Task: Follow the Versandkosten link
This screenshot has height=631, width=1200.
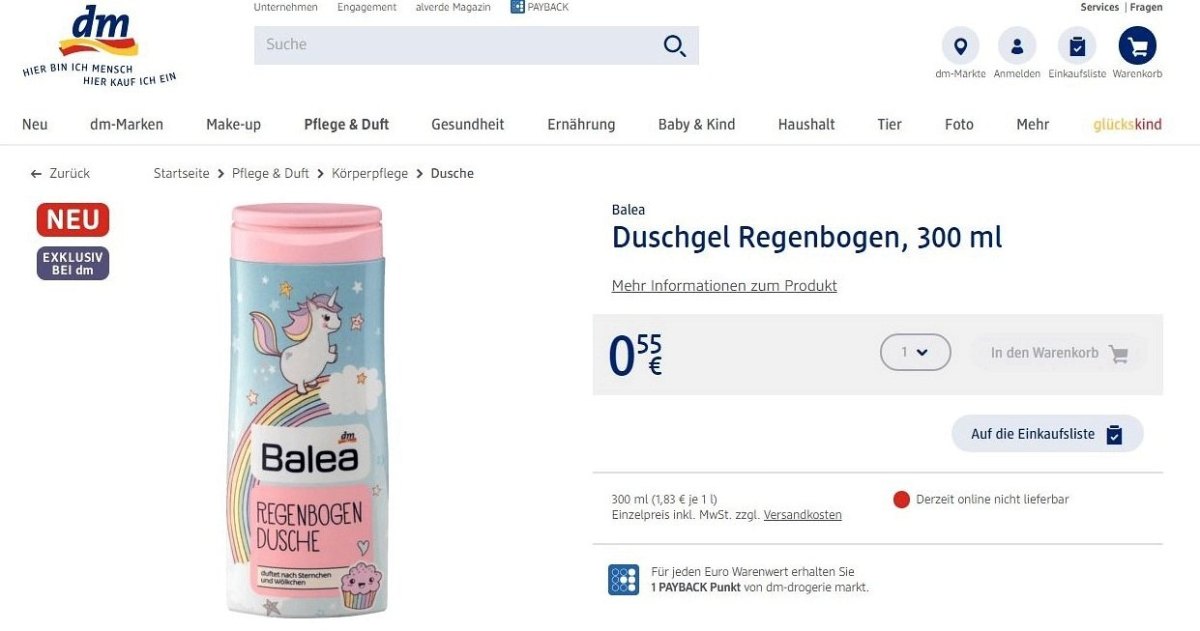Action: [802, 515]
